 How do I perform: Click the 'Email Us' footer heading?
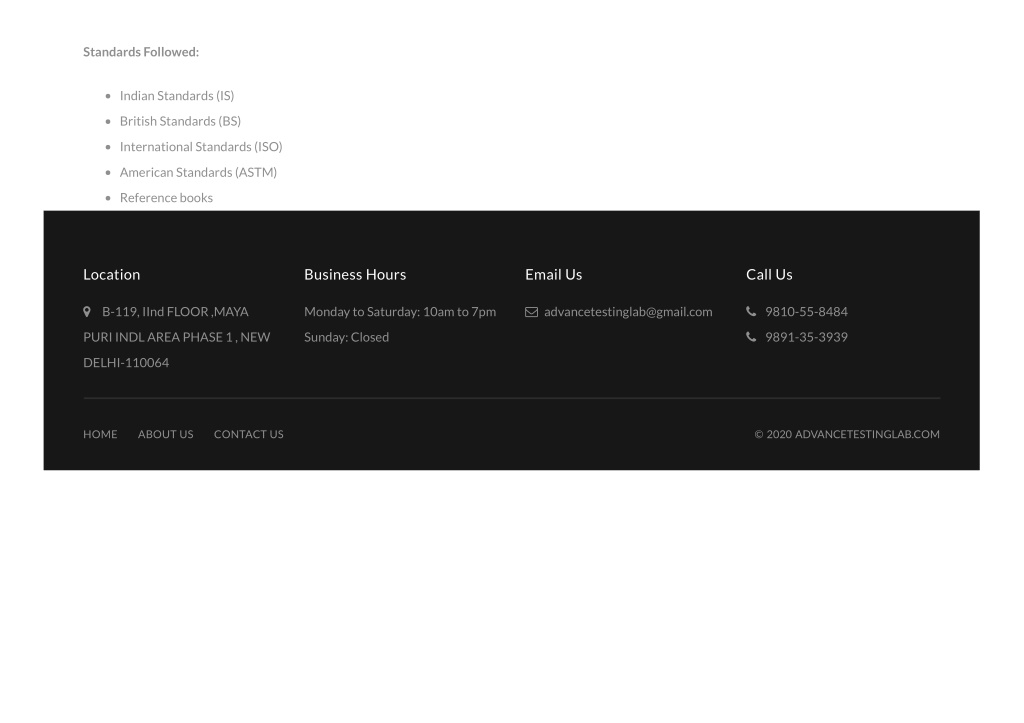pyautogui.click(x=554, y=275)
